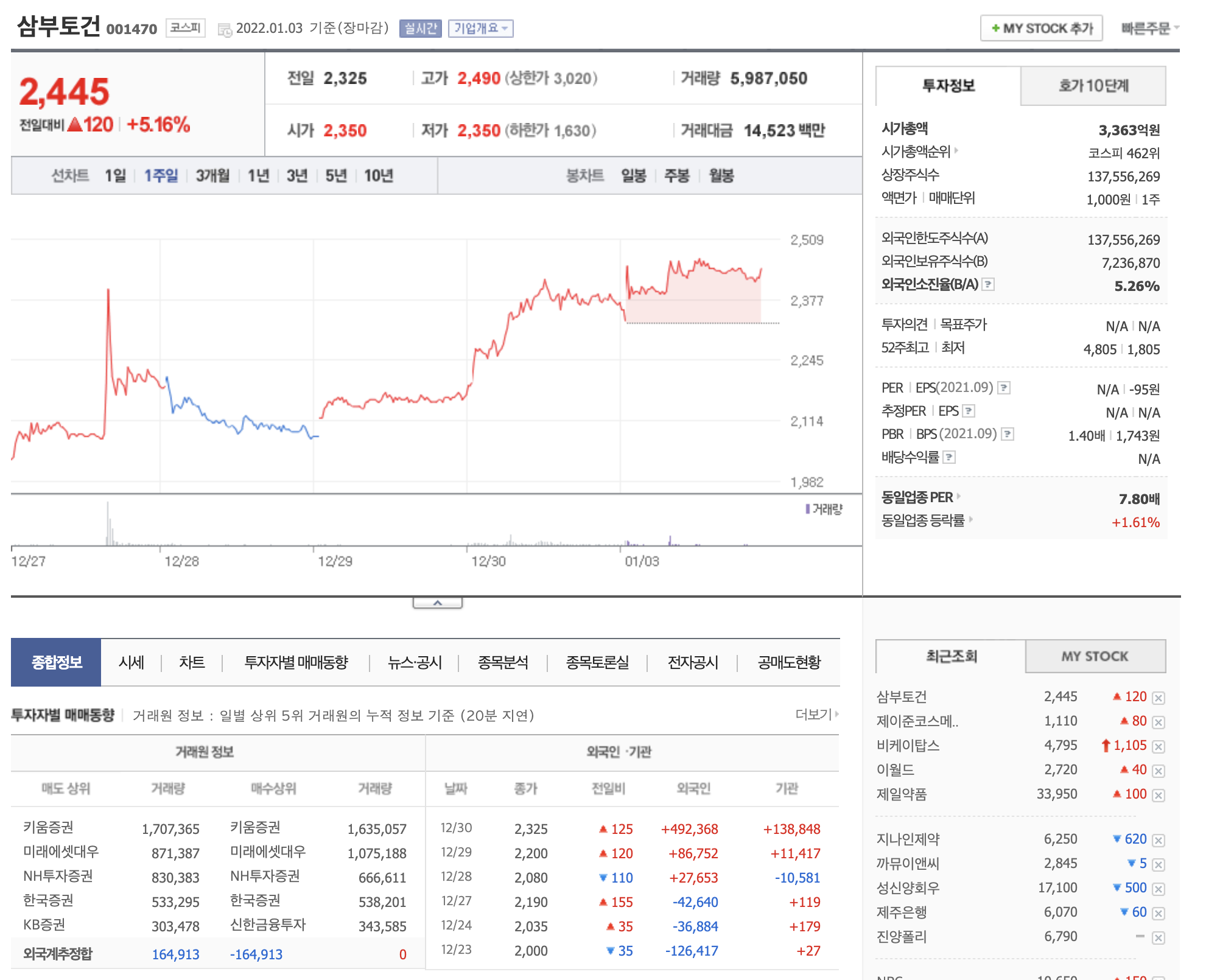Remove 지나인제약 from recent list
This screenshot has width=1220, height=980.
pyautogui.click(x=1159, y=841)
